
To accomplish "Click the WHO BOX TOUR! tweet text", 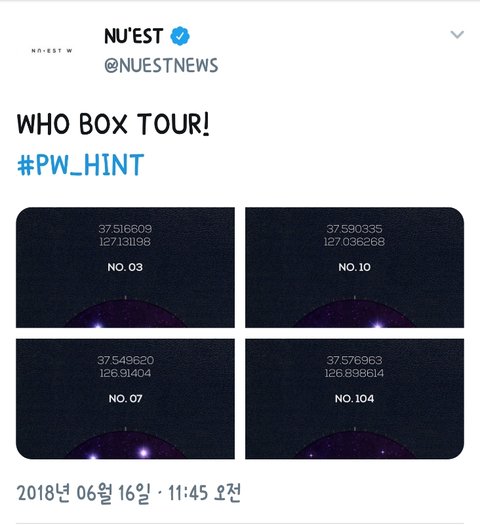I will click(113, 124).
